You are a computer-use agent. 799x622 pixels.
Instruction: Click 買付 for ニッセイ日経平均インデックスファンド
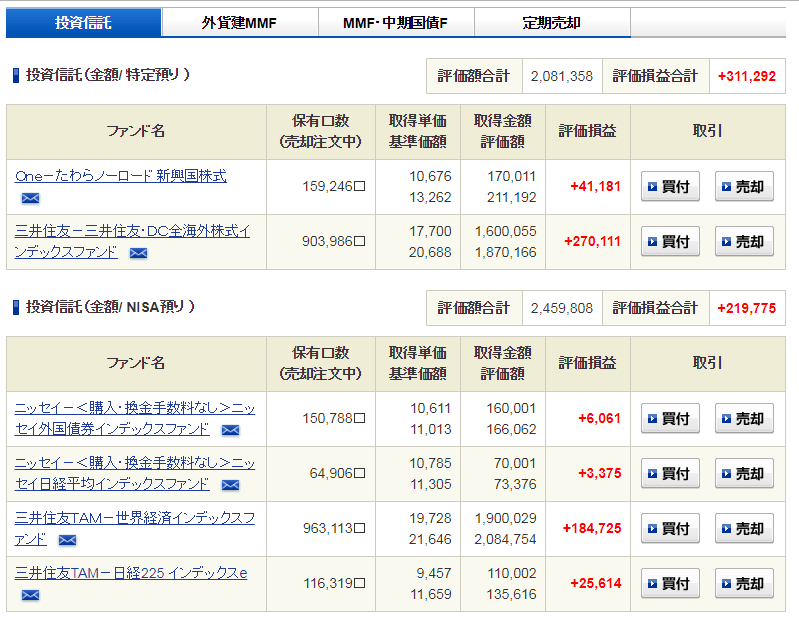pos(670,474)
